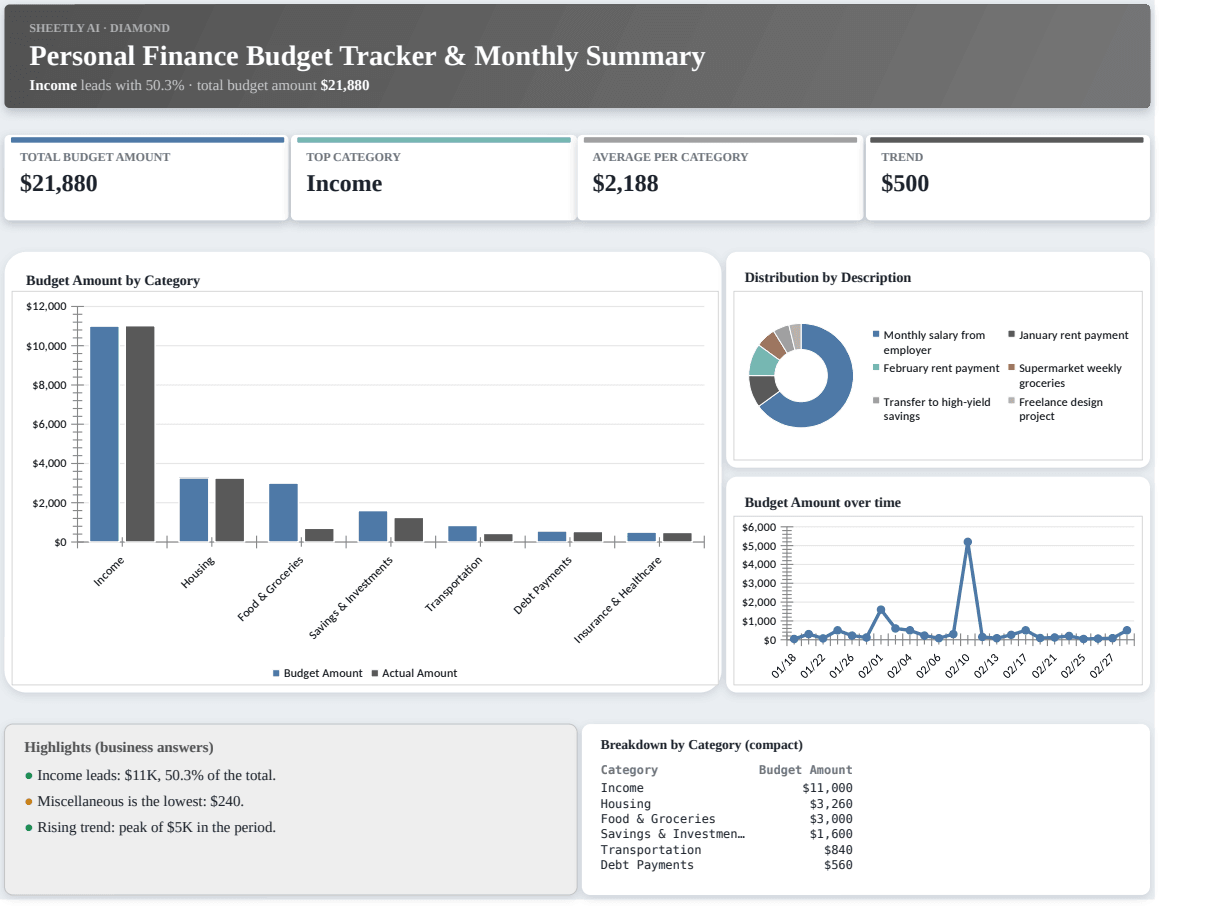
Task: Click the blue Housing budget bar
Action: pyautogui.click(x=194, y=510)
